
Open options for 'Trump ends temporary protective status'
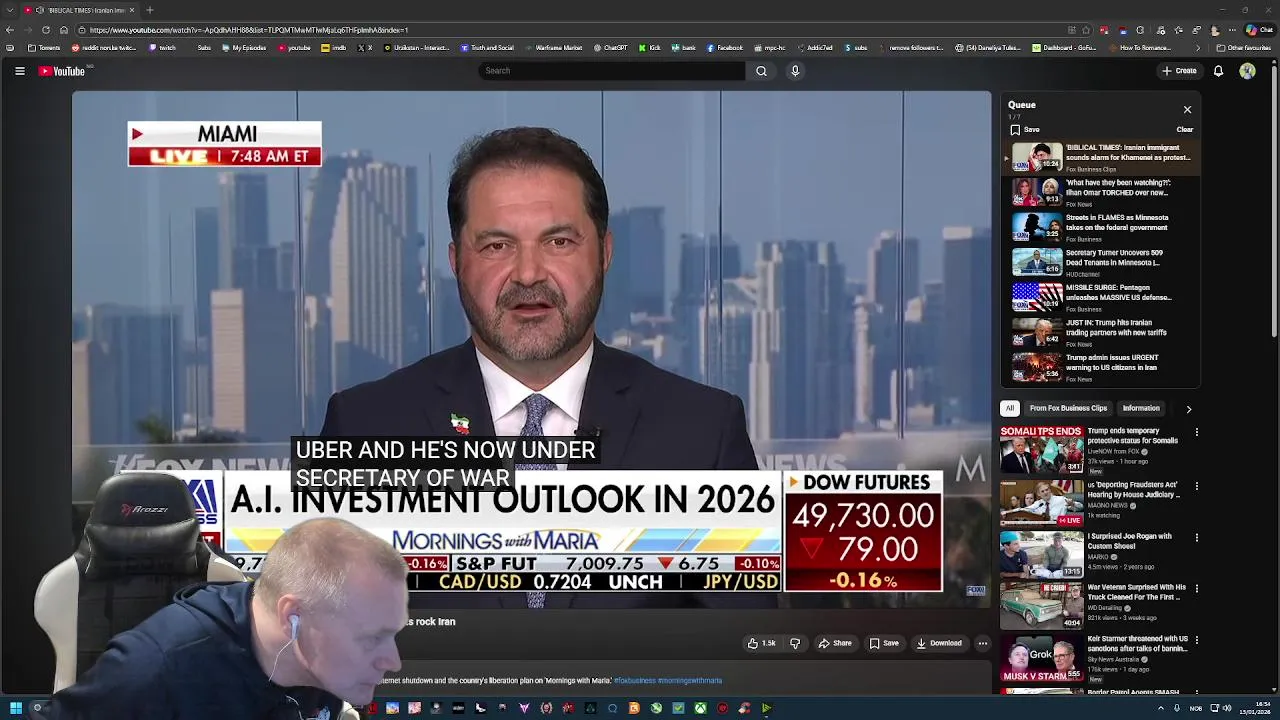[x=1196, y=432]
